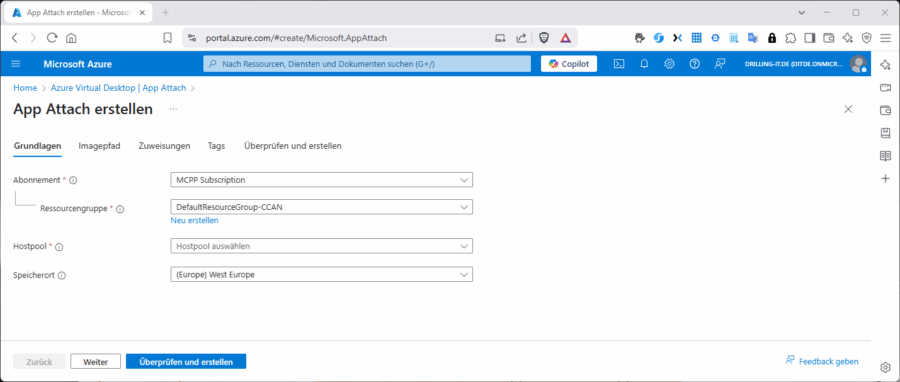Open the Ressourcengruppe dropdown
900x382 pixels.
point(321,207)
